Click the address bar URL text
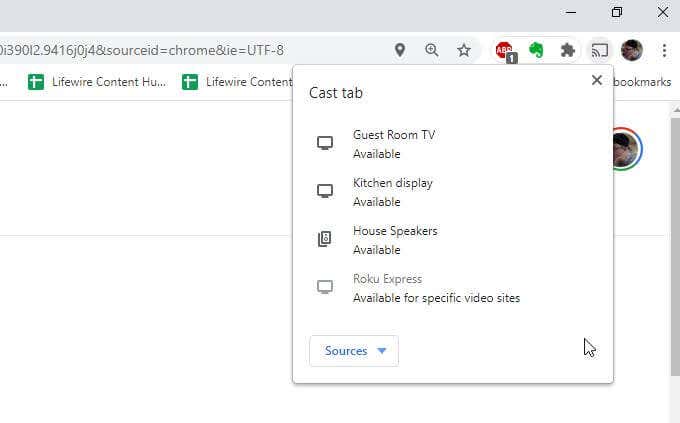Screen dimensions: 680x423 150,50
